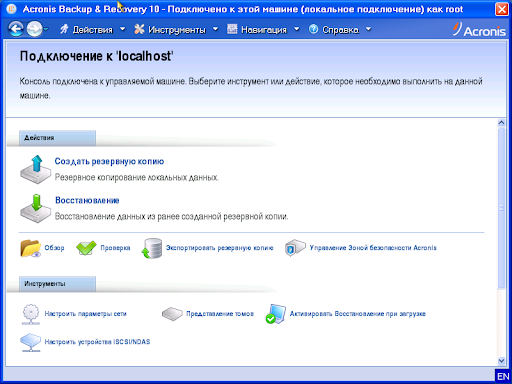The width and height of the screenshot is (512, 384).
Task: Click the heading Подключение к 'localhost'
Action: pos(96,56)
